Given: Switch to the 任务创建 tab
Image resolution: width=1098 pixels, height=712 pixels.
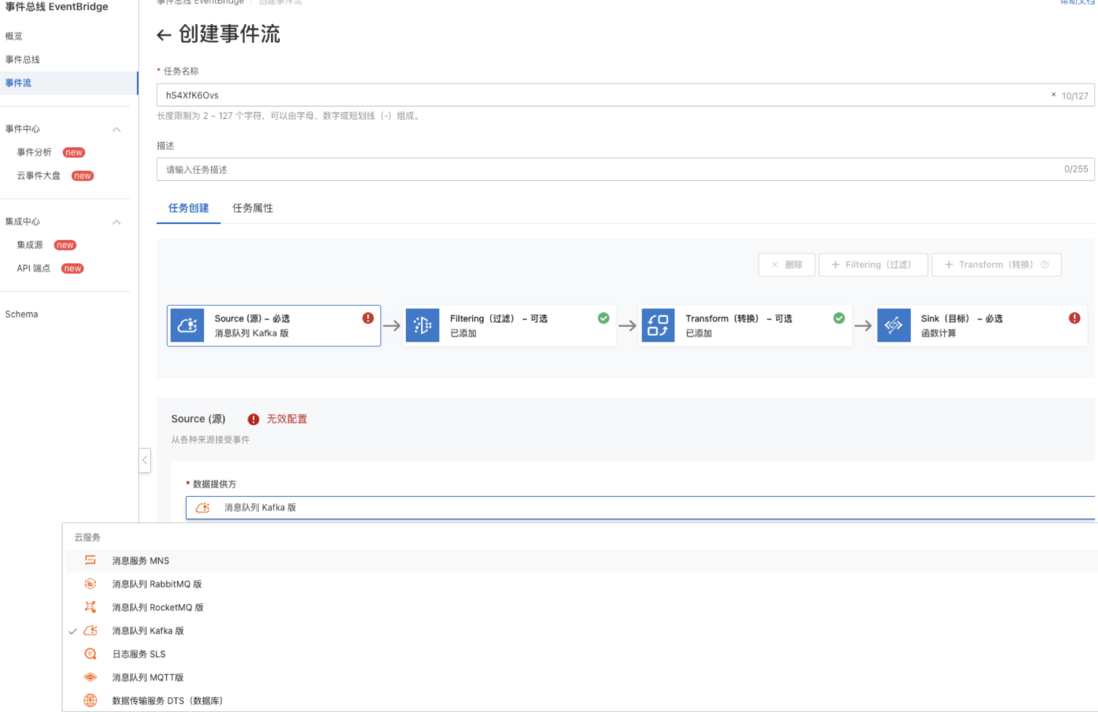Looking at the screenshot, I should [188, 208].
